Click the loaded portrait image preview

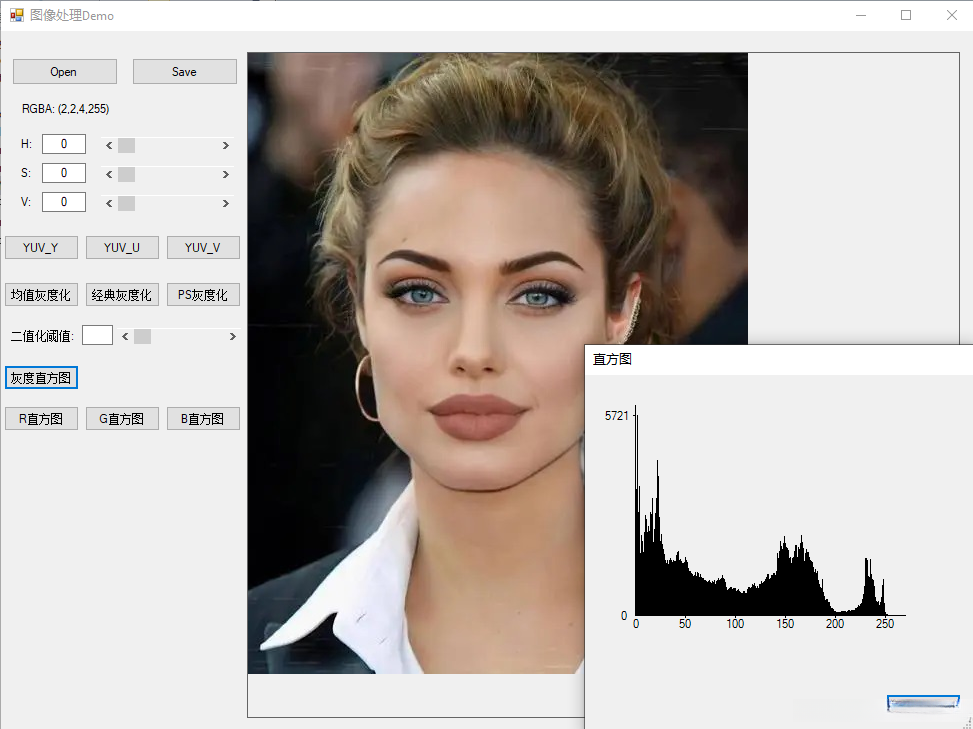tap(498, 363)
